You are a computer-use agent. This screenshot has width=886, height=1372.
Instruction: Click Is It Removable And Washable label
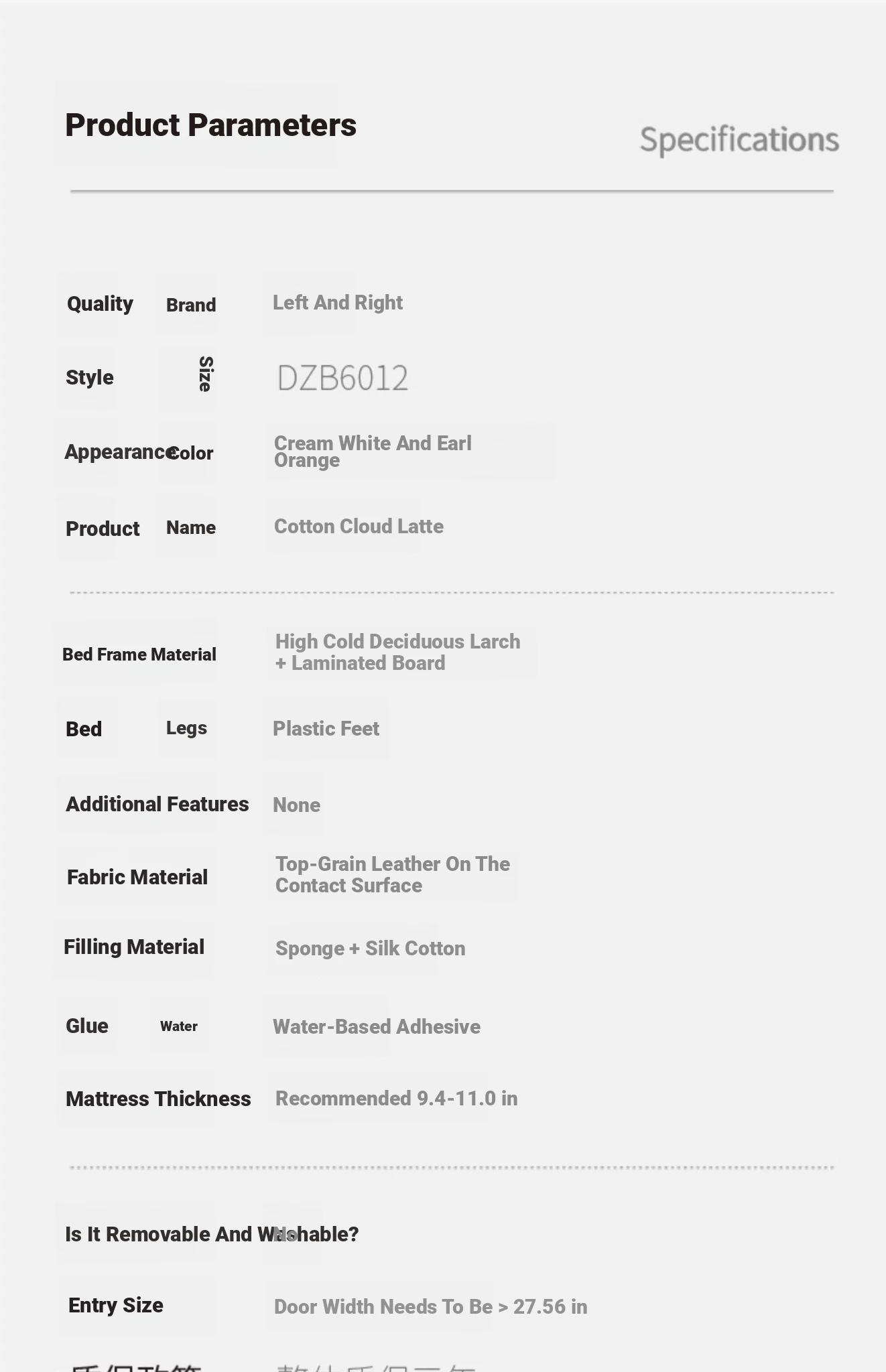pos(212,1234)
